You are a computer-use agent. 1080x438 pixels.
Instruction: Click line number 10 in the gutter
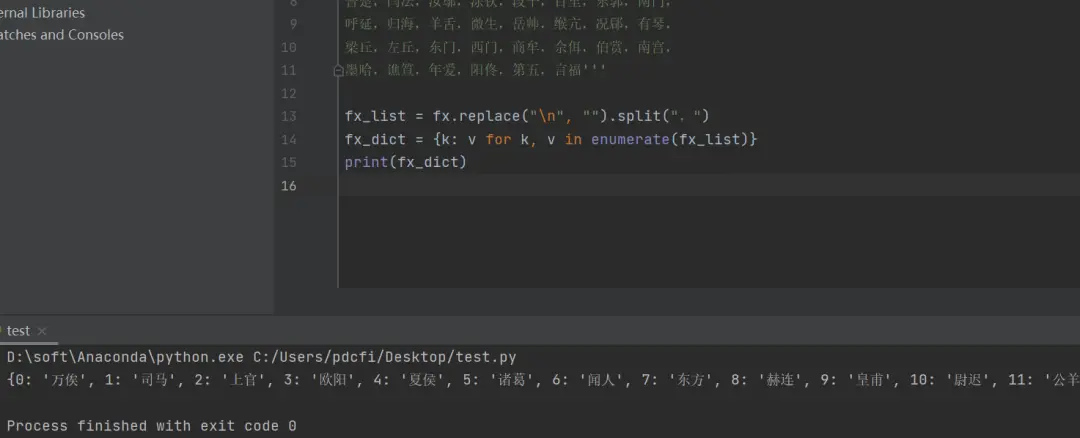pos(289,47)
